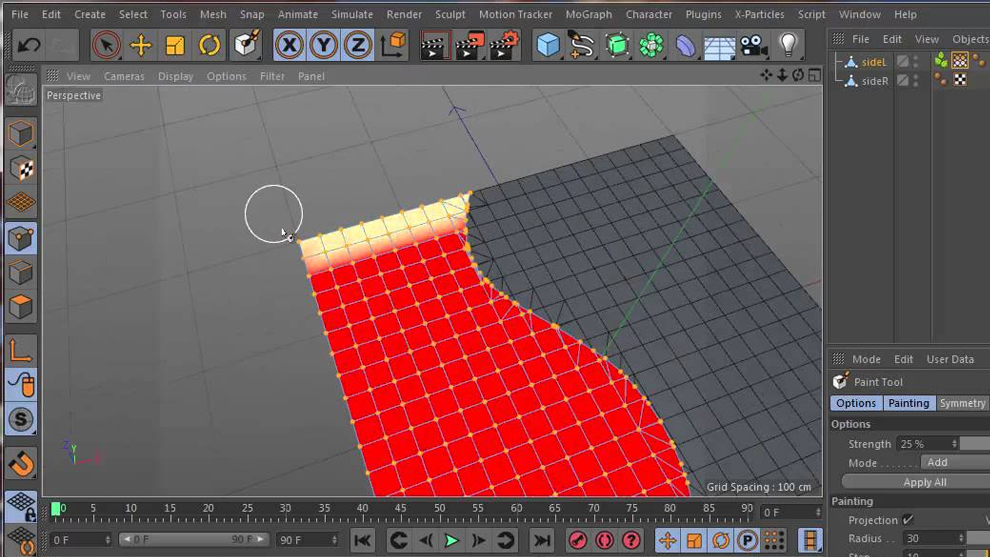The height and width of the screenshot is (557, 990).
Task: Switch to Texture mode checkered cube
Action: (x=21, y=169)
